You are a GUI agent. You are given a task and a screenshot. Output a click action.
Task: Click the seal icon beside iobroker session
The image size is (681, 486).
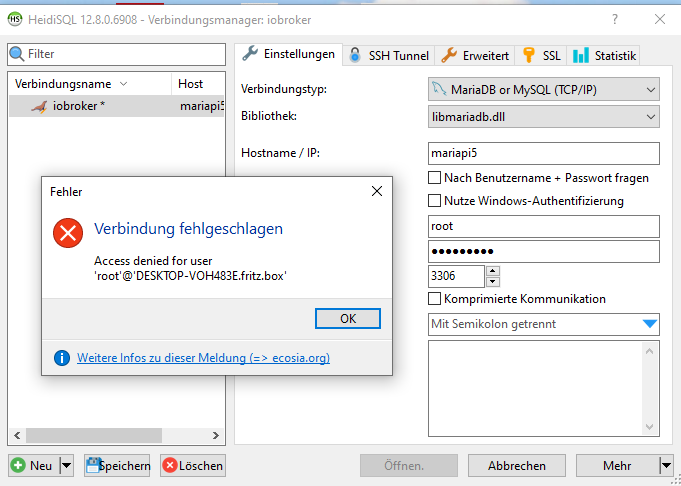click(39, 107)
